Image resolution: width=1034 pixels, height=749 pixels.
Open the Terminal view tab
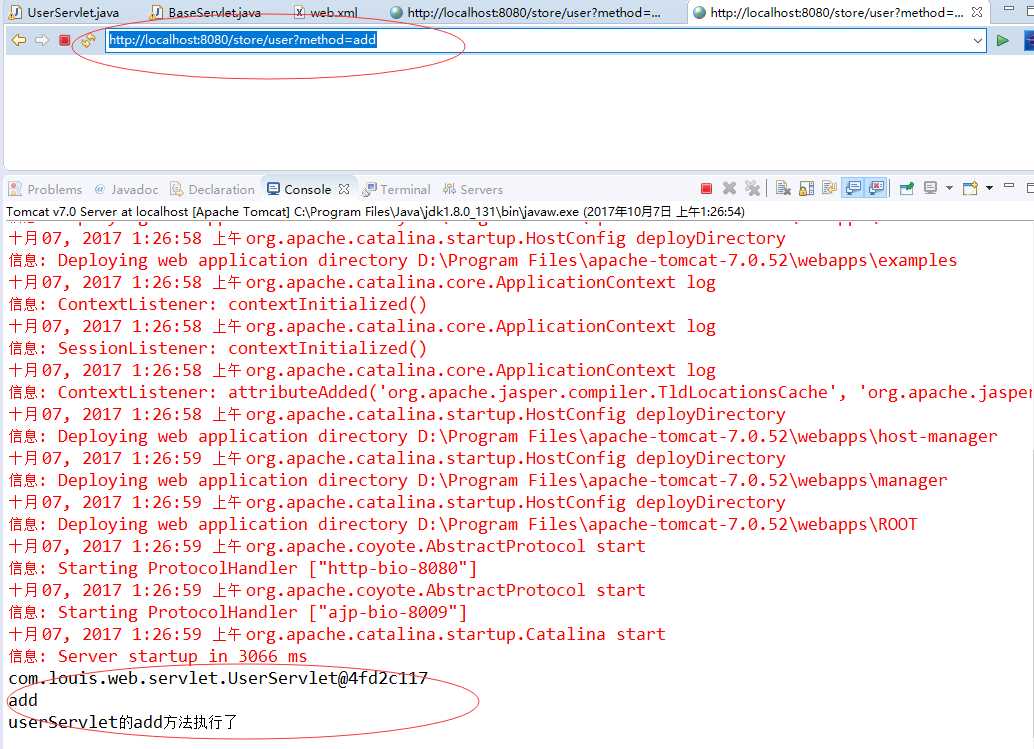(x=396, y=189)
